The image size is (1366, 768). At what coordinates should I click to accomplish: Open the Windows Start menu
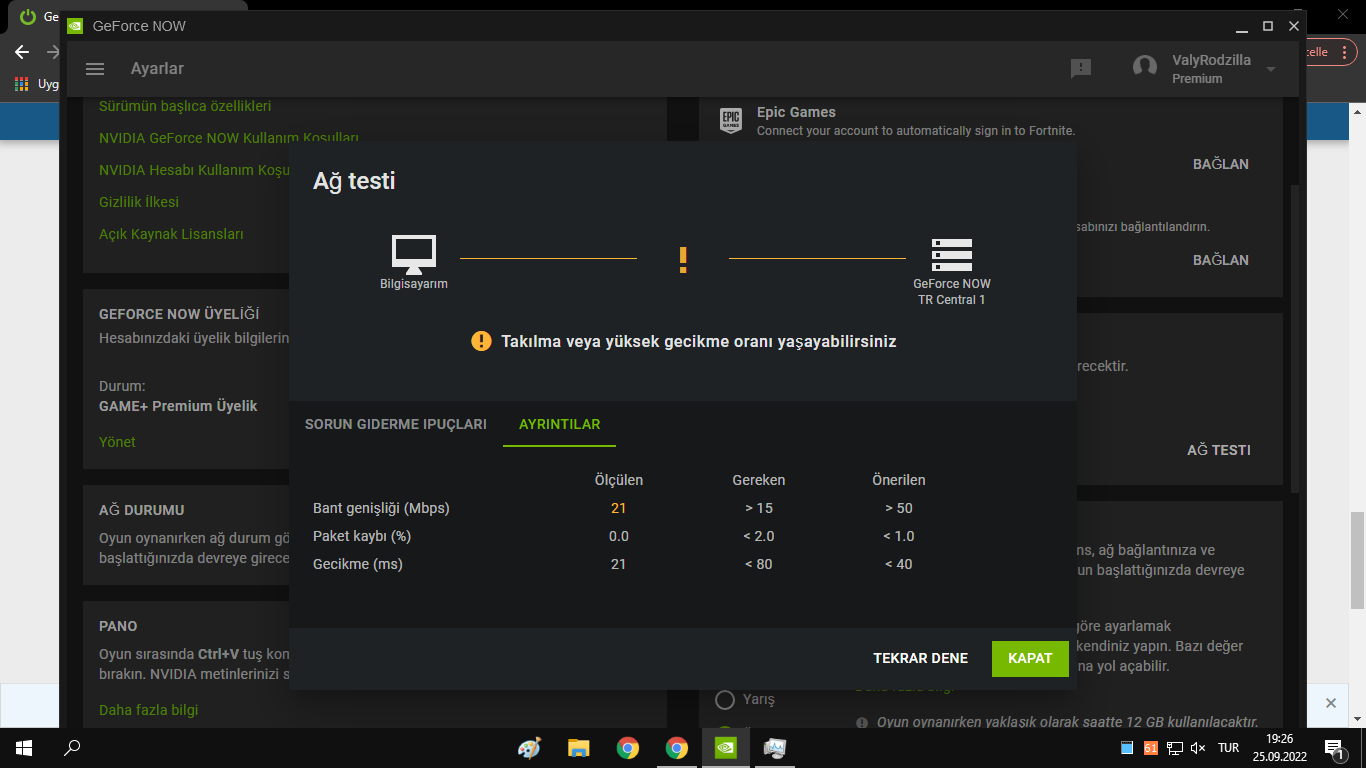click(x=23, y=747)
